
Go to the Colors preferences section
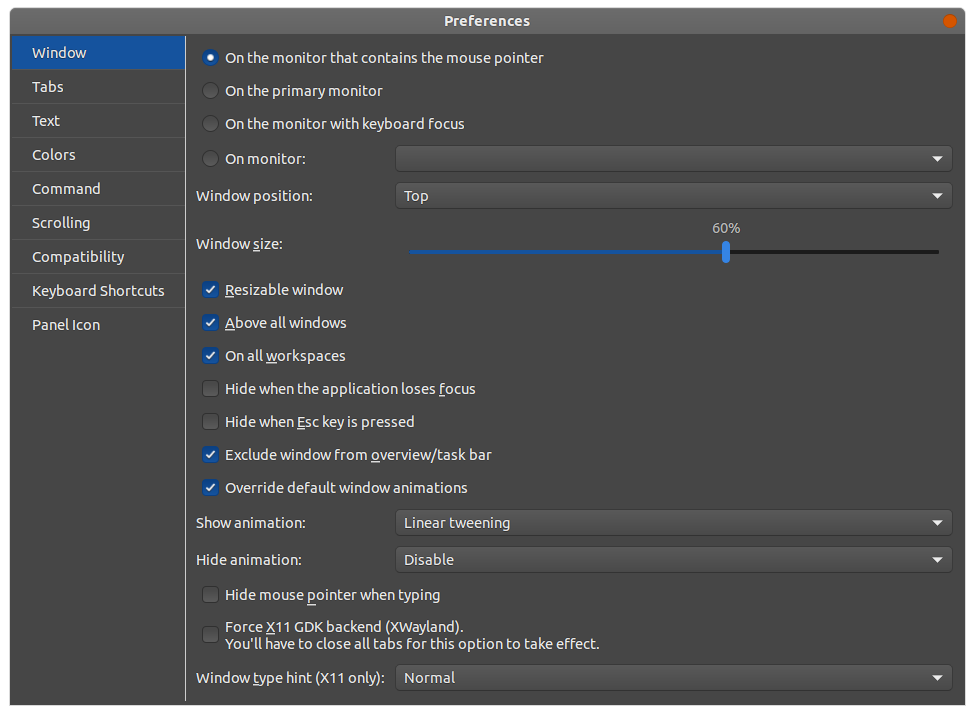point(98,155)
